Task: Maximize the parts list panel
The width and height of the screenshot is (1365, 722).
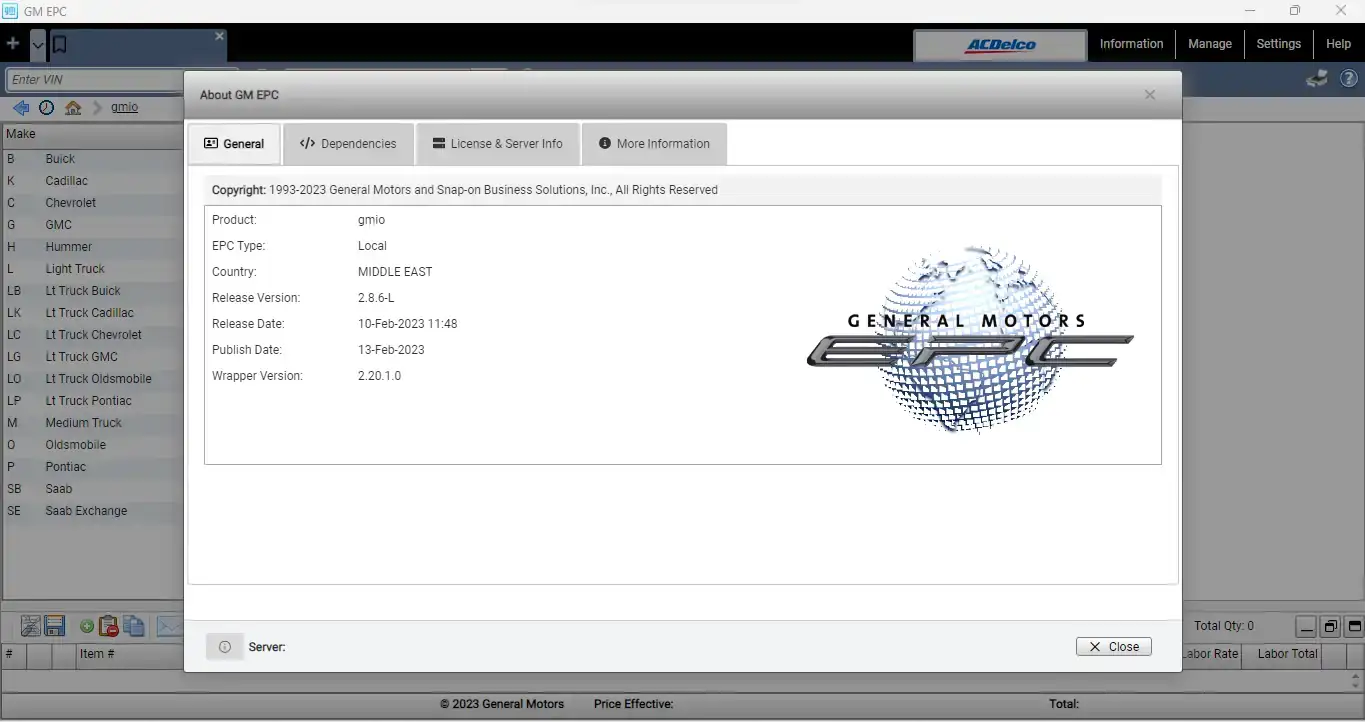Action: pos(1354,627)
